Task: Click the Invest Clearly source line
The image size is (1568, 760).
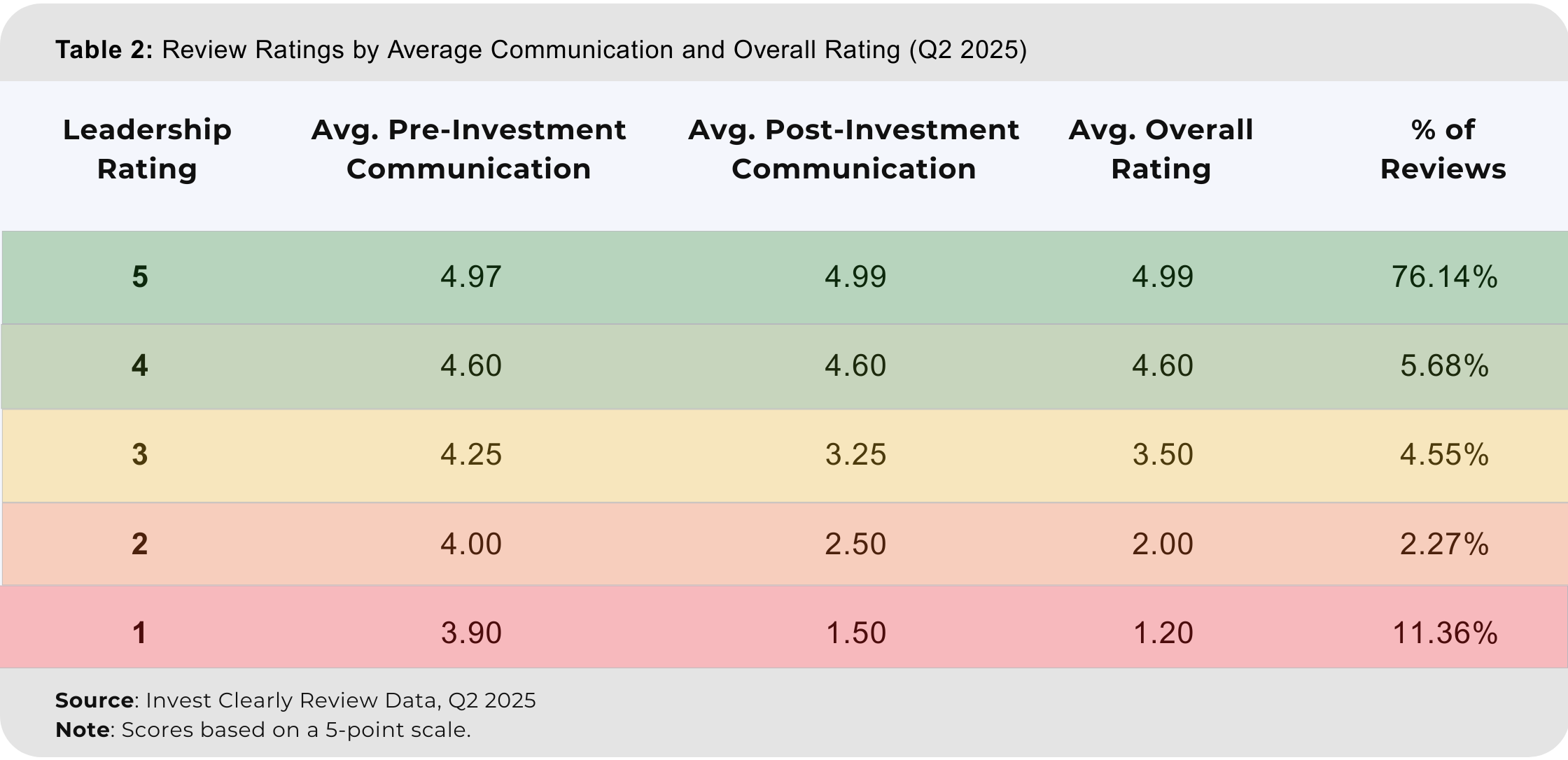Action: [x=295, y=701]
